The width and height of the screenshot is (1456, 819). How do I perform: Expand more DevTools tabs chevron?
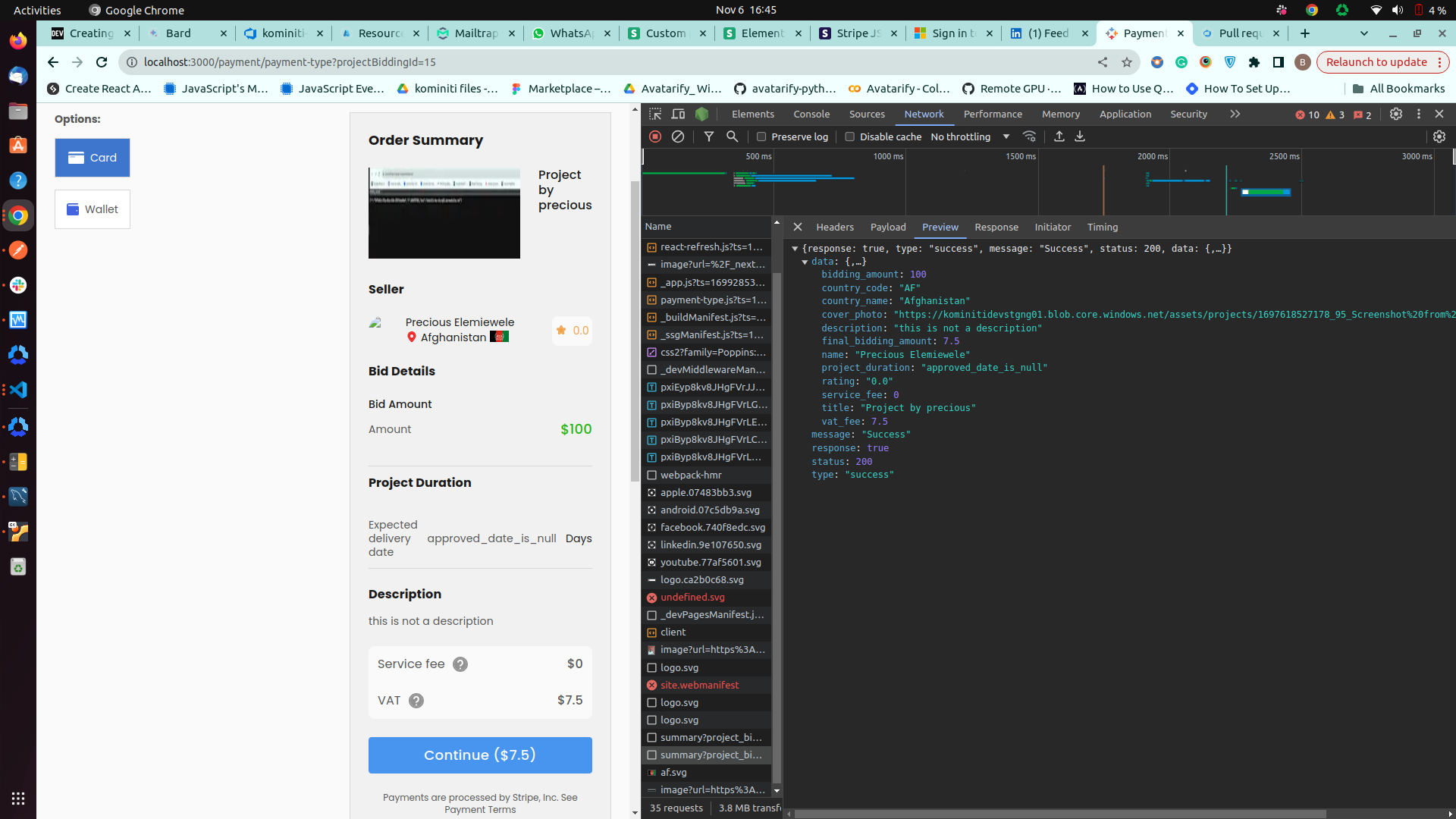click(1235, 114)
